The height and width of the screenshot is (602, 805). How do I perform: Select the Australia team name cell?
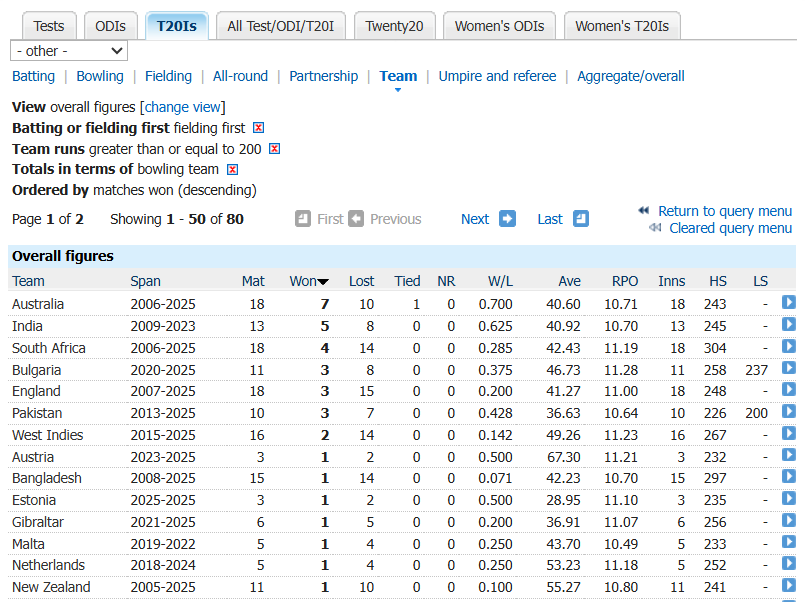(x=38, y=304)
